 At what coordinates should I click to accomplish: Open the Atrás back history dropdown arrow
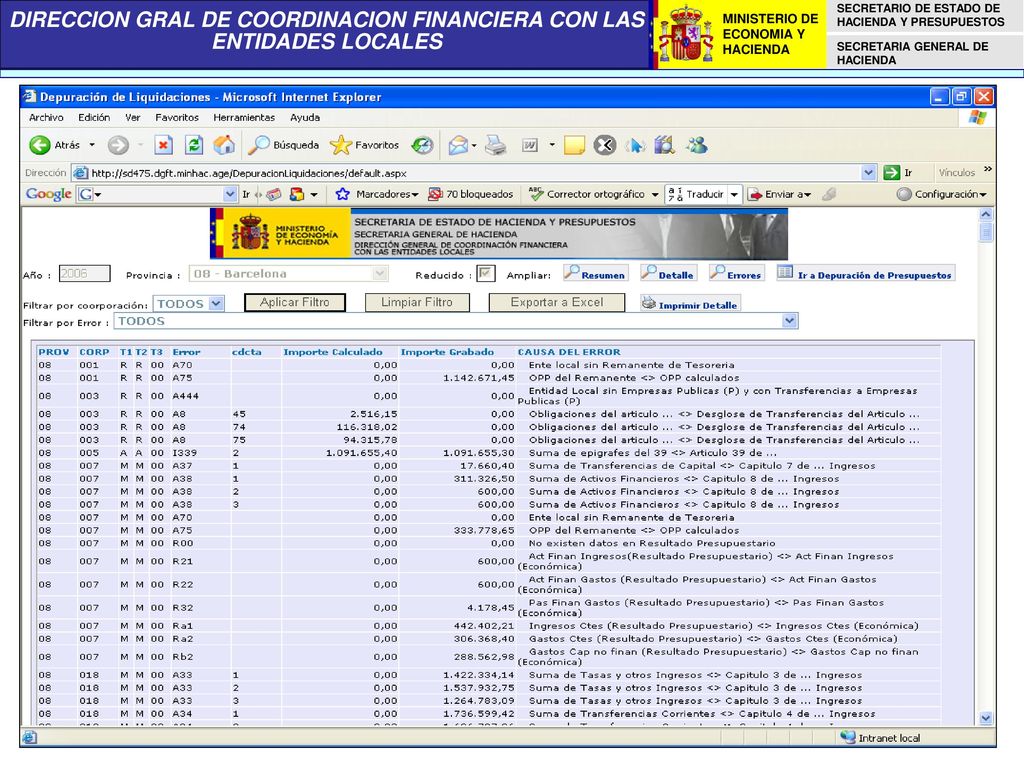point(92,145)
